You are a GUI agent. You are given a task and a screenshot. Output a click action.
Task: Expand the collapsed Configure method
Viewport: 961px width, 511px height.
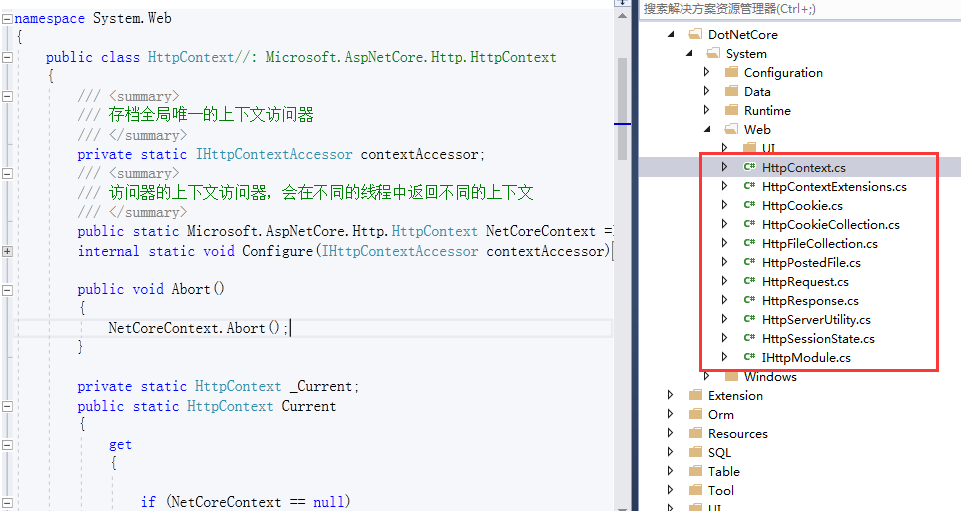click(x=7, y=251)
